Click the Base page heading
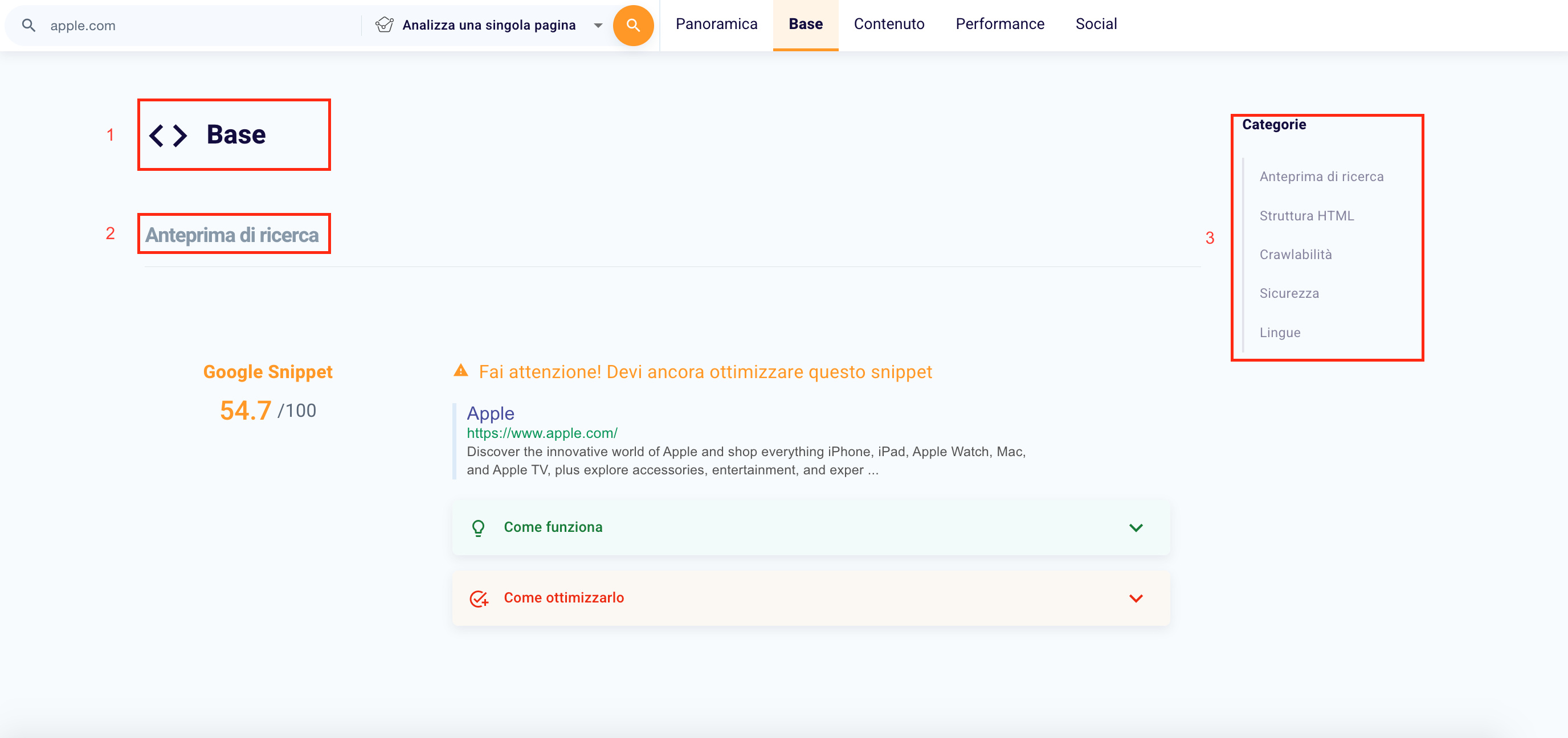The image size is (1568, 738). tap(236, 134)
